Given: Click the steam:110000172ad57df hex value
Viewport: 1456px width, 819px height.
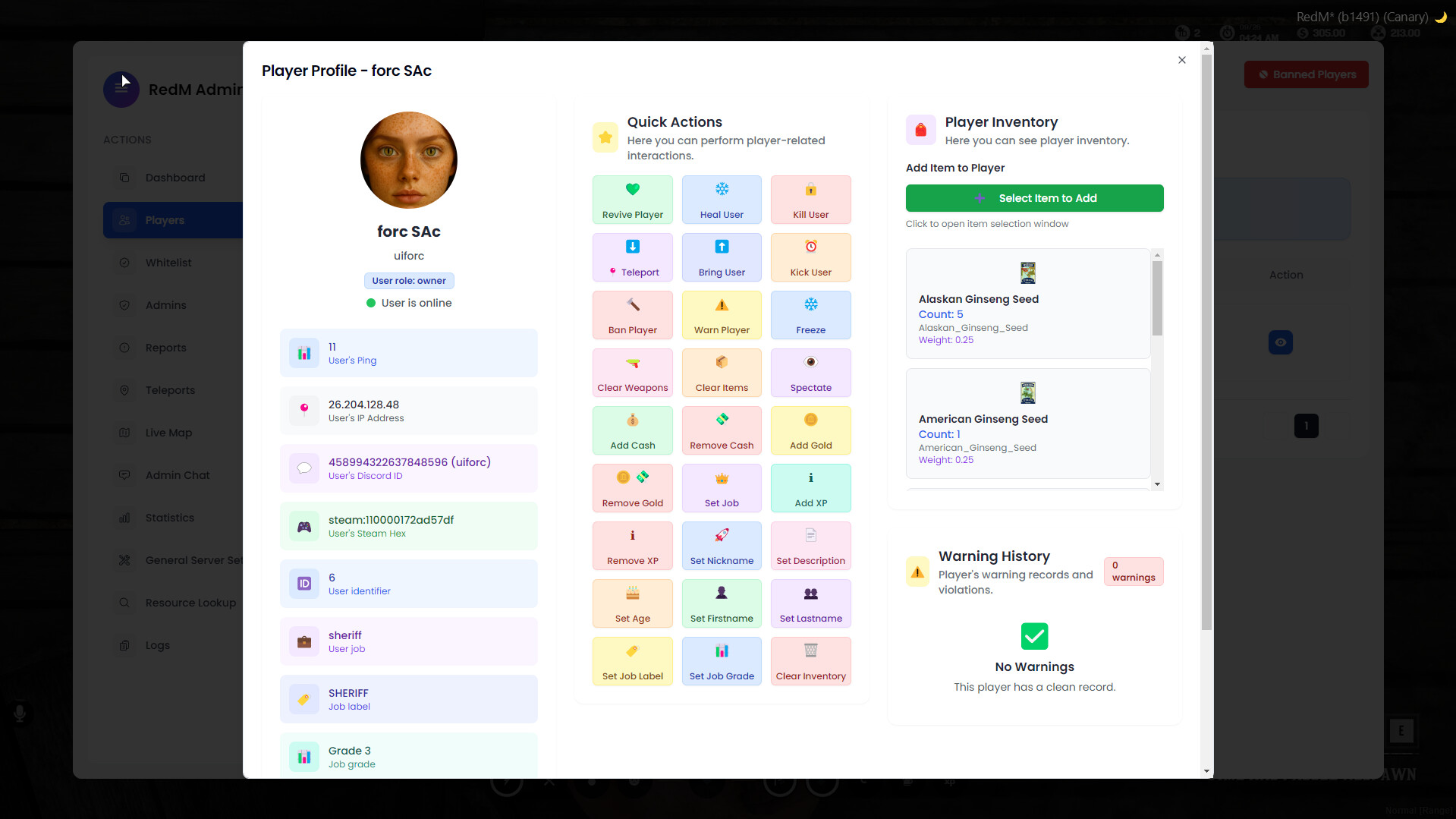Looking at the screenshot, I should point(391,520).
